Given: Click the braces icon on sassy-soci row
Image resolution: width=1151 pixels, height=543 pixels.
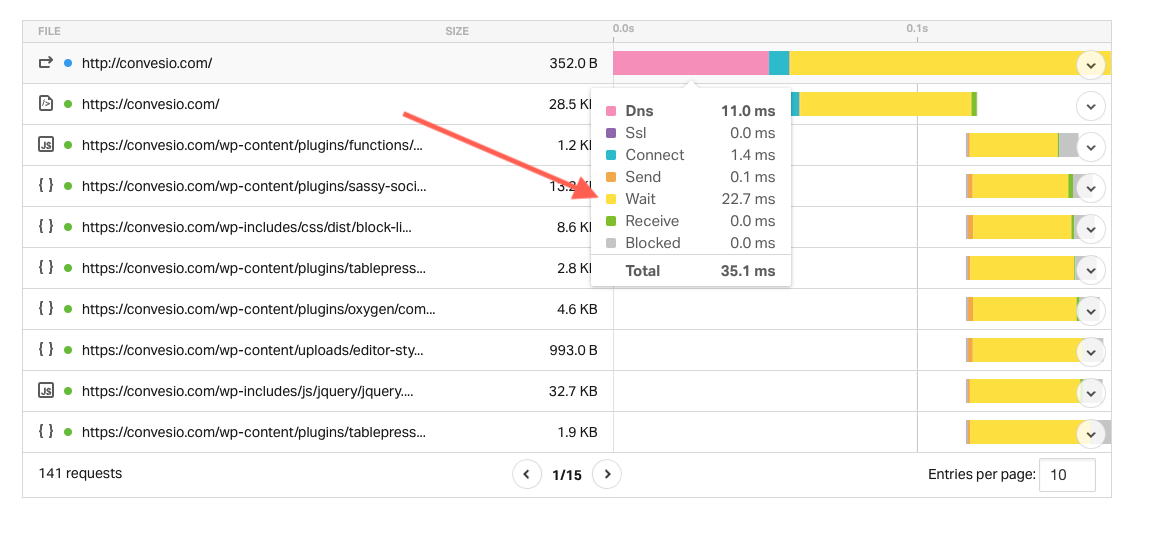Looking at the screenshot, I should point(46,186).
